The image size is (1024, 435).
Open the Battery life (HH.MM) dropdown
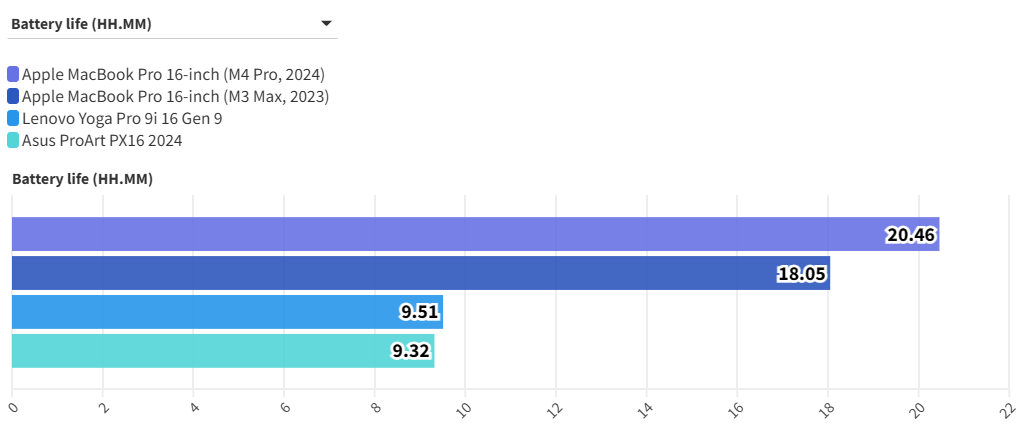[170, 24]
